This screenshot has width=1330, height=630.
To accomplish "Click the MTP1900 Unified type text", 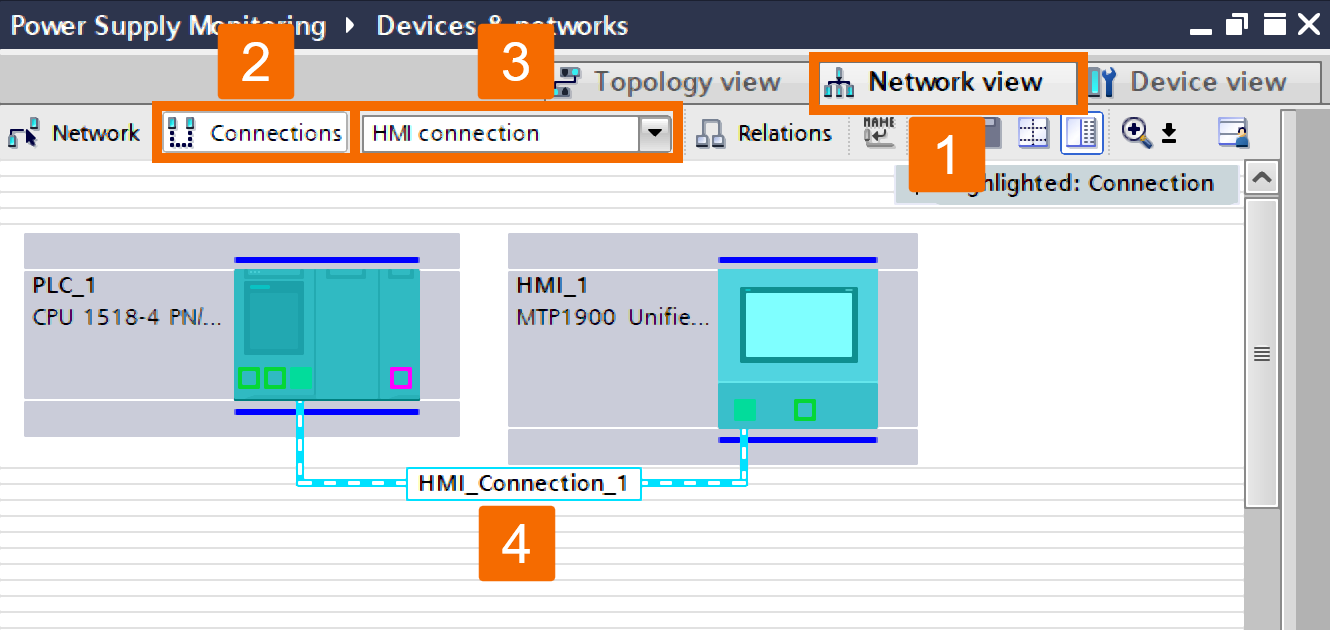I will (x=613, y=319).
